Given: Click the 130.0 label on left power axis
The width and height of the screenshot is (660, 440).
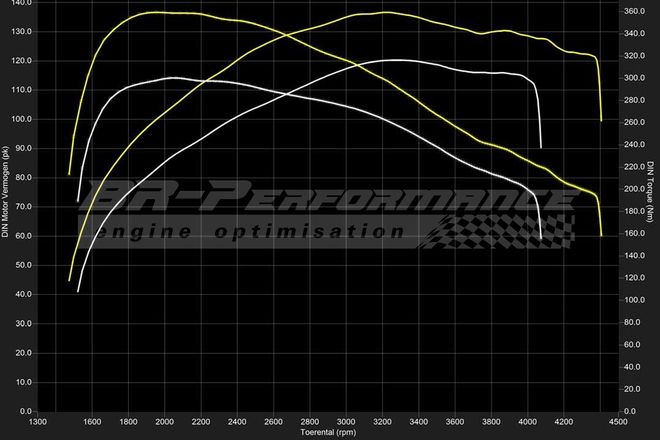Looking at the screenshot, I should [x=22, y=31].
